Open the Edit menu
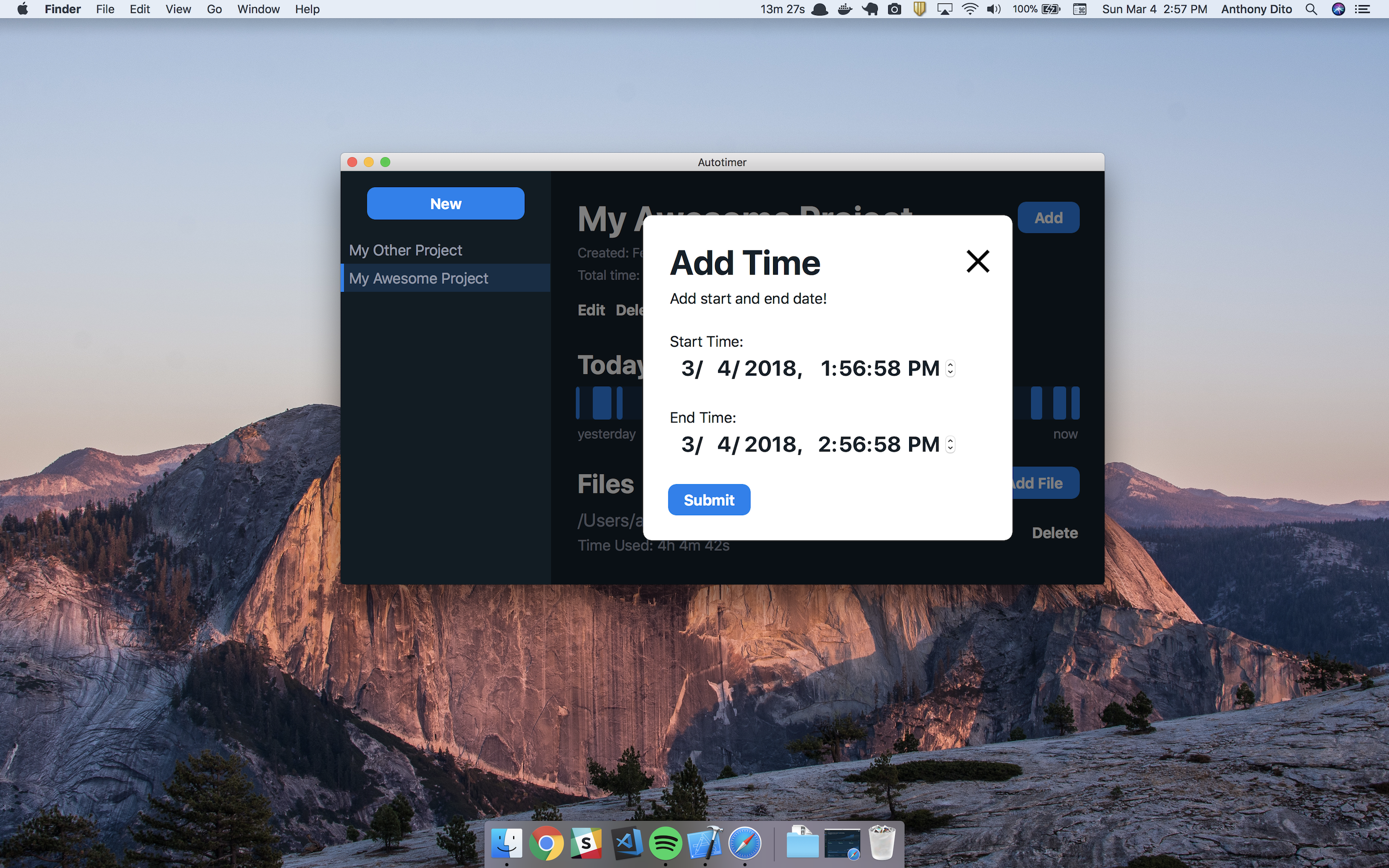Viewport: 1389px width, 868px height. [x=139, y=9]
